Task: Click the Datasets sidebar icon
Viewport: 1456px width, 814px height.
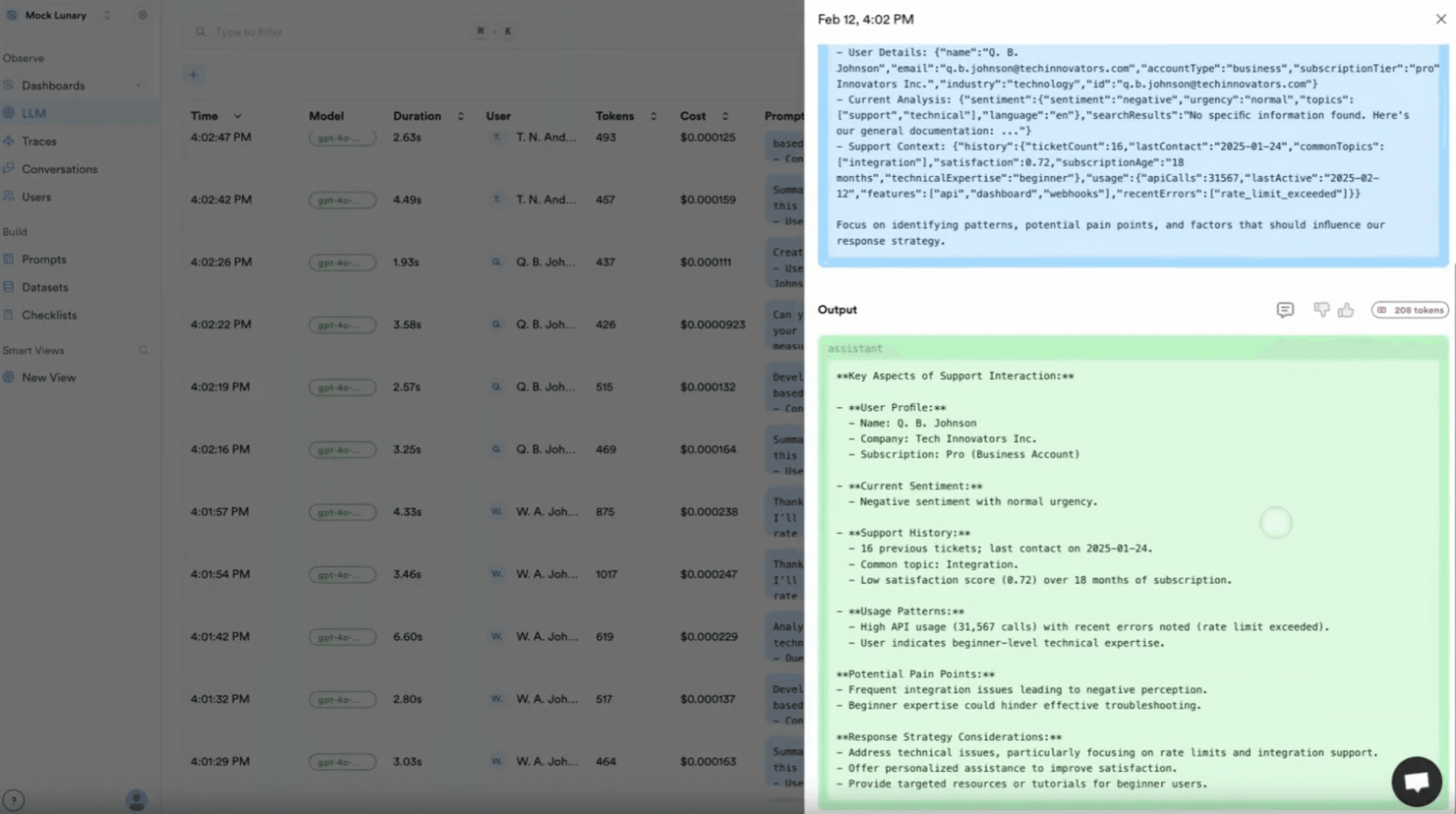Action: (9, 287)
